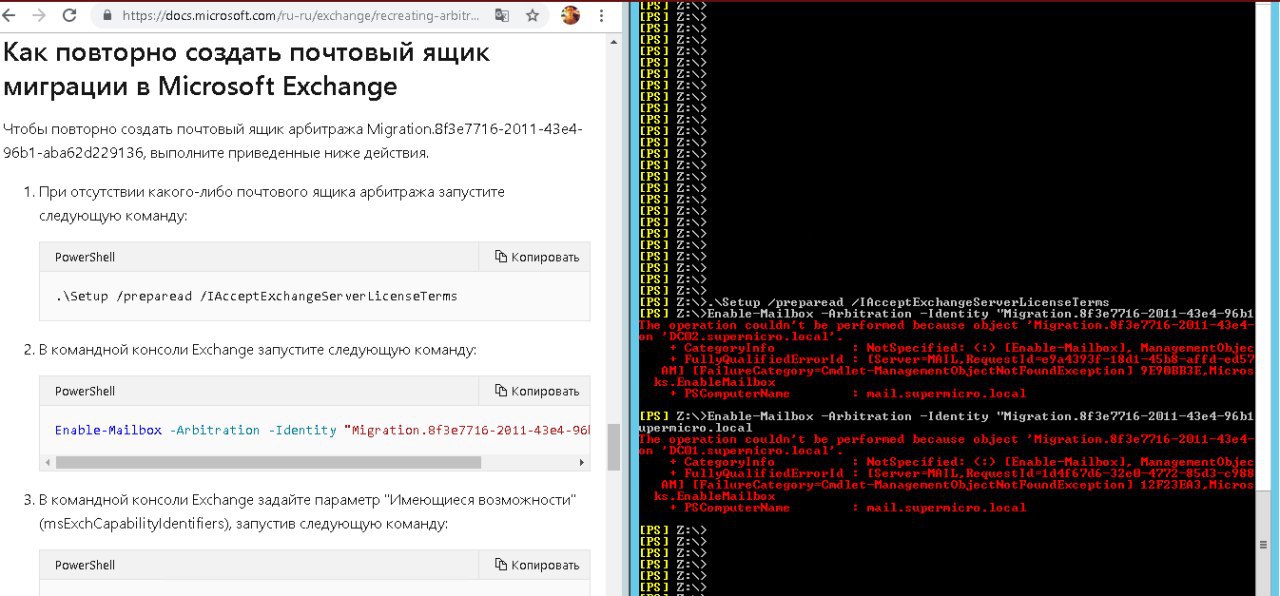Copy the Setup /preparead command with Копировать
The image size is (1280, 596).
click(x=537, y=257)
